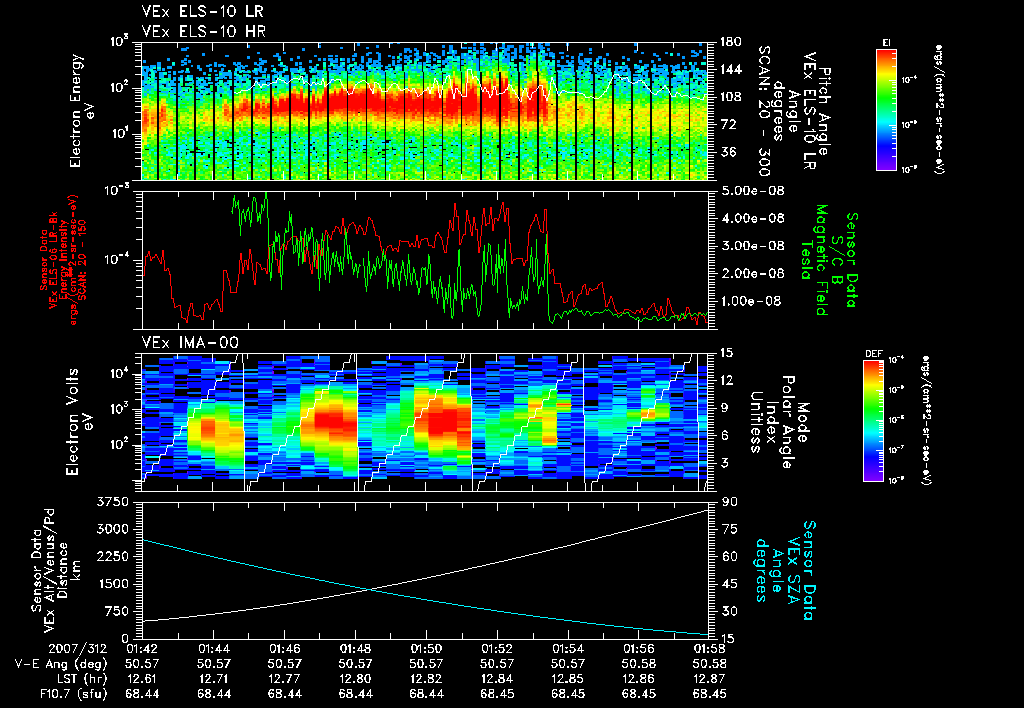Click the '01:50' time tick label
The image size is (1024, 708).
(x=426, y=649)
